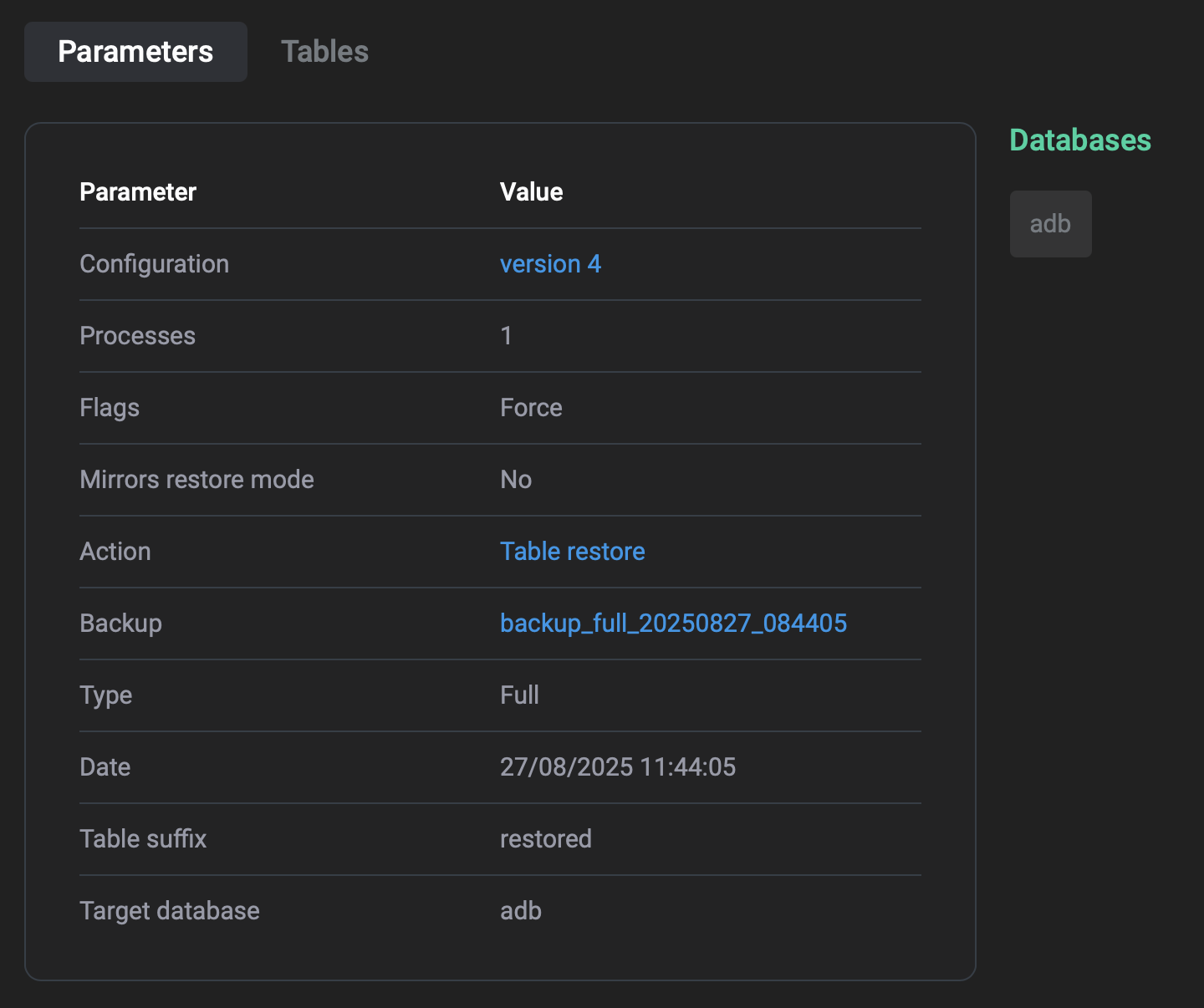
Task: Click the Processes value showing 1
Action: (x=506, y=336)
